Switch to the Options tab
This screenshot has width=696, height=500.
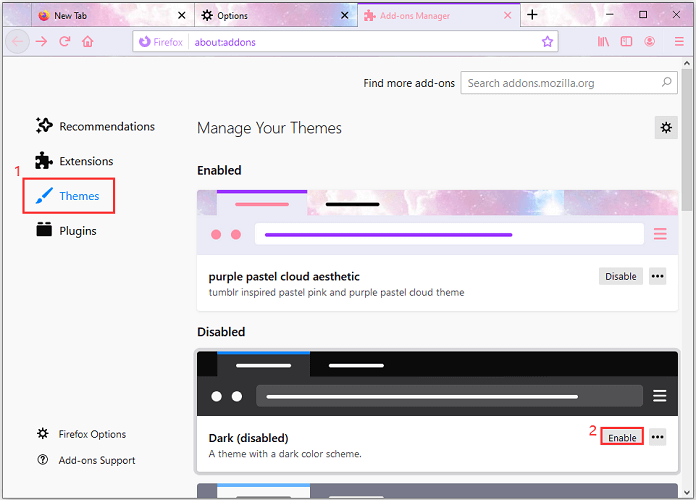coord(276,16)
